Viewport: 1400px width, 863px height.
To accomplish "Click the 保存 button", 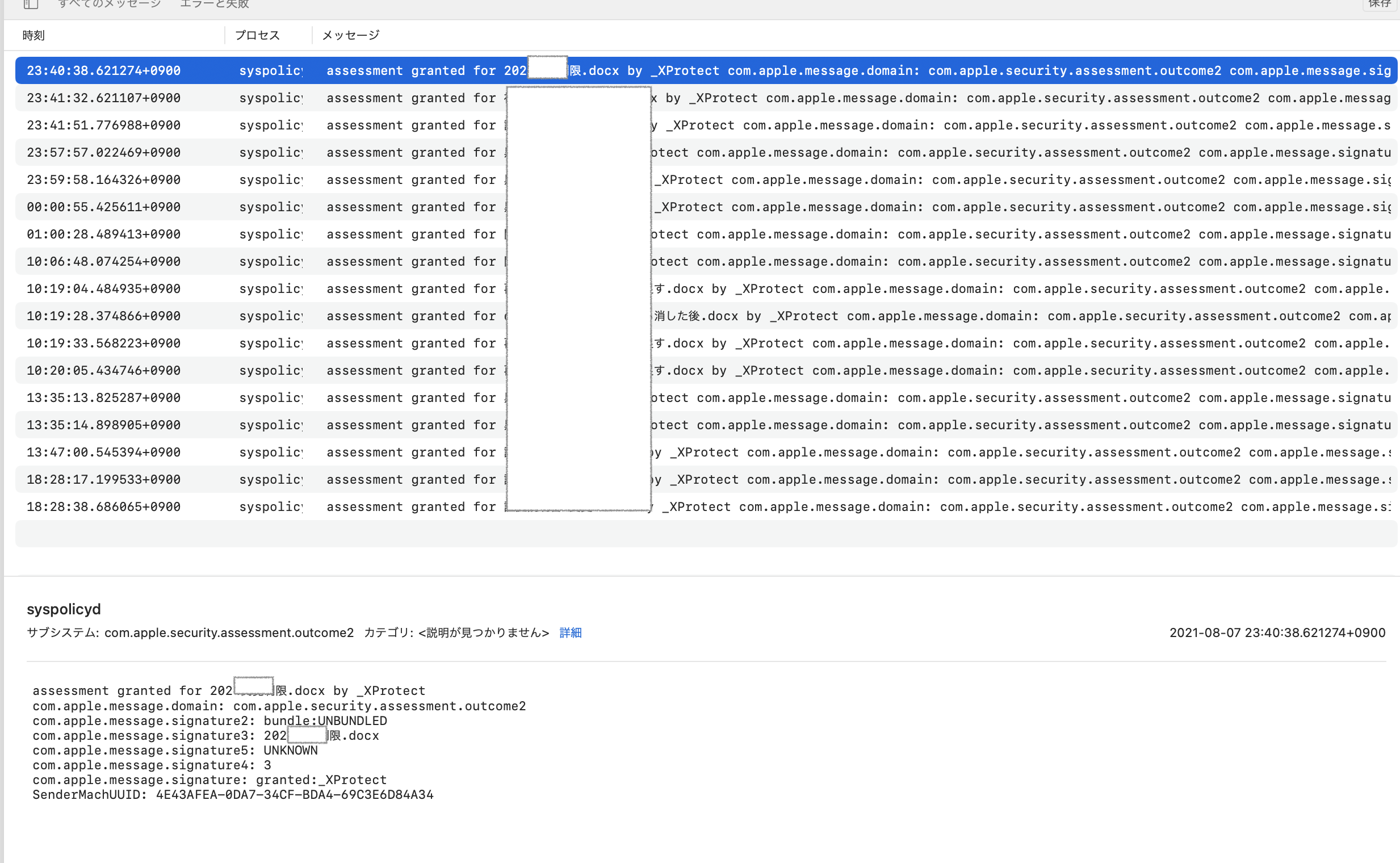I will coord(1379,5).
